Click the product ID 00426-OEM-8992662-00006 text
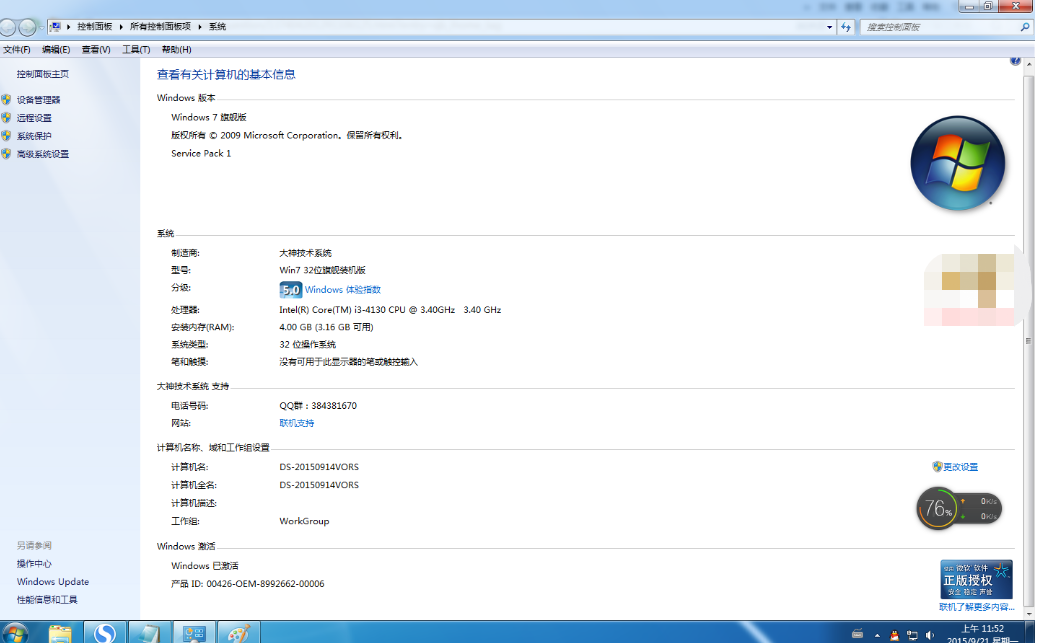This screenshot has width=1041, height=643. 265,584
